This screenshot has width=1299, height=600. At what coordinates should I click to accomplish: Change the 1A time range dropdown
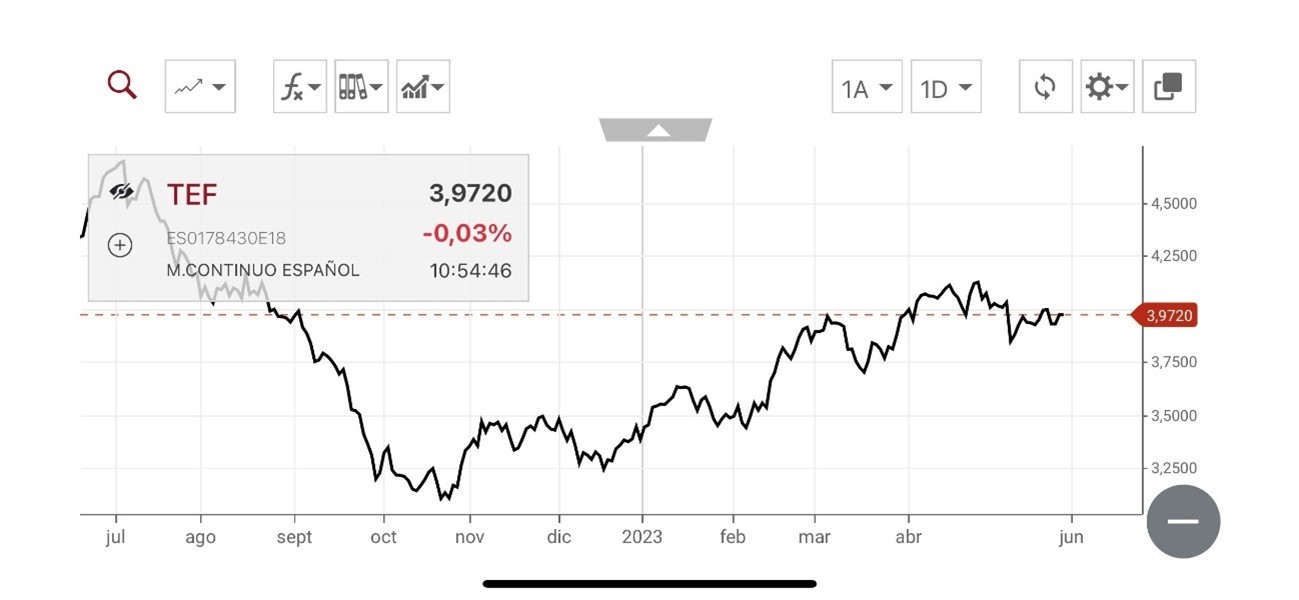867,87
